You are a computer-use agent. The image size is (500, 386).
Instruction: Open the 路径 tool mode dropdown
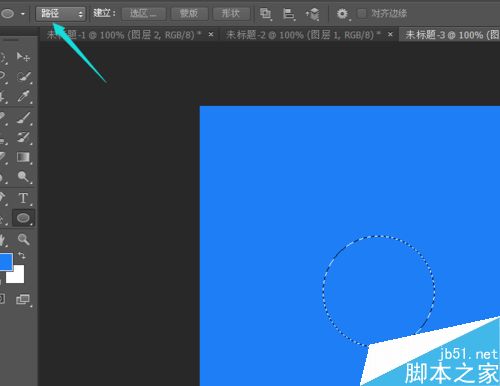point(61,14)
